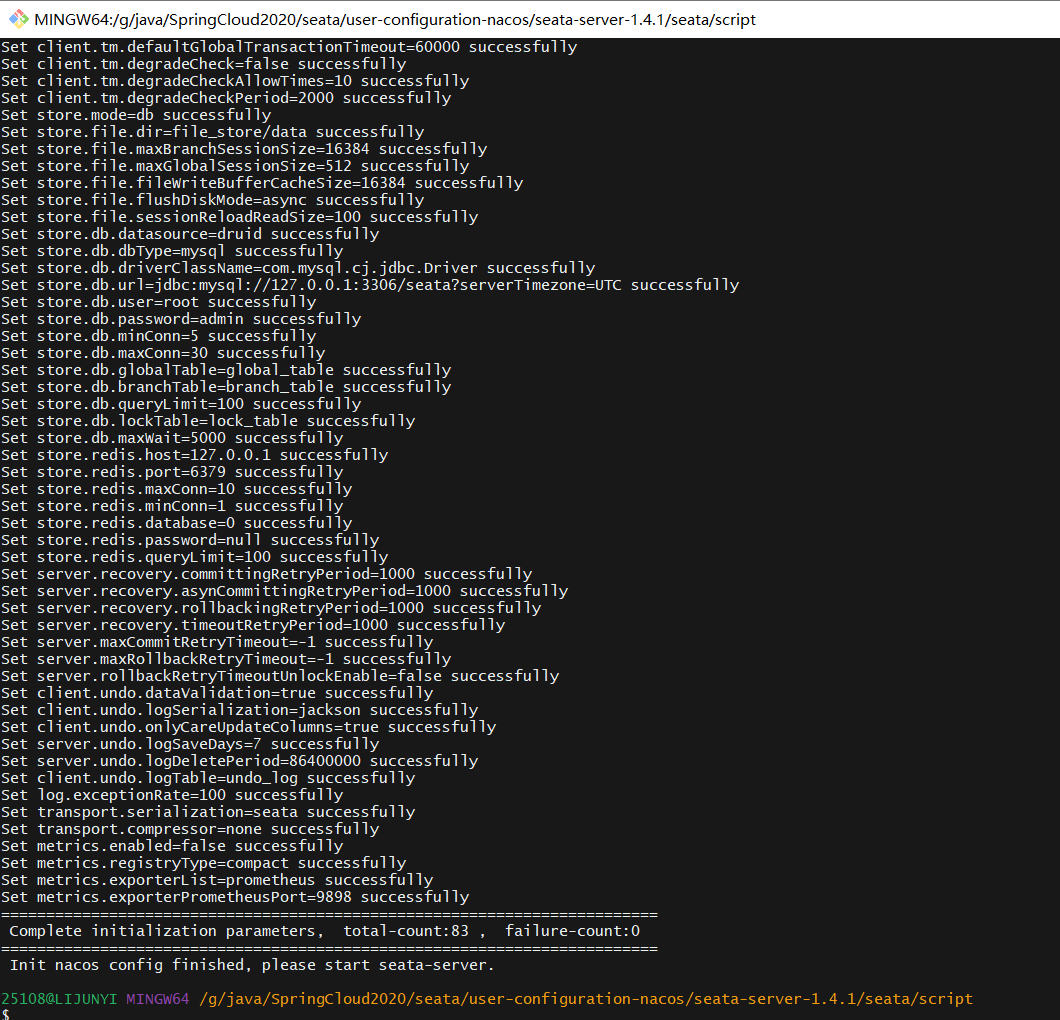The image size is (1060, 1020).
Task: Click the 'store.mode=db' output line
Action: [x=136, y=115]
